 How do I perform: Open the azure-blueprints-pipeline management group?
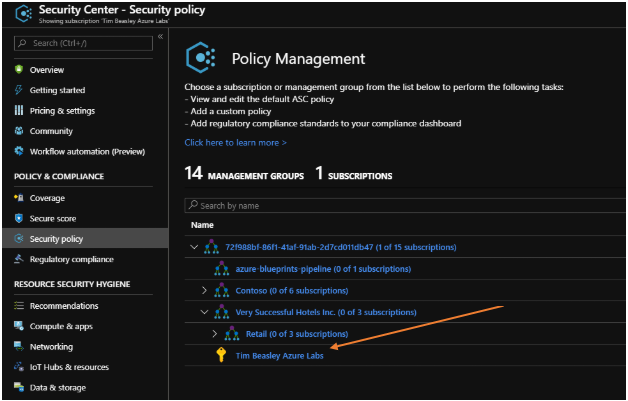pos(323,268)
